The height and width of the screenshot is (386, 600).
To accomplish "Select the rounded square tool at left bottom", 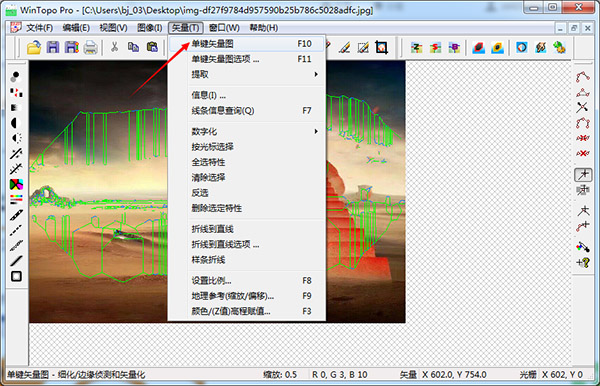I will pyautogui.click(x=16, y=276).
